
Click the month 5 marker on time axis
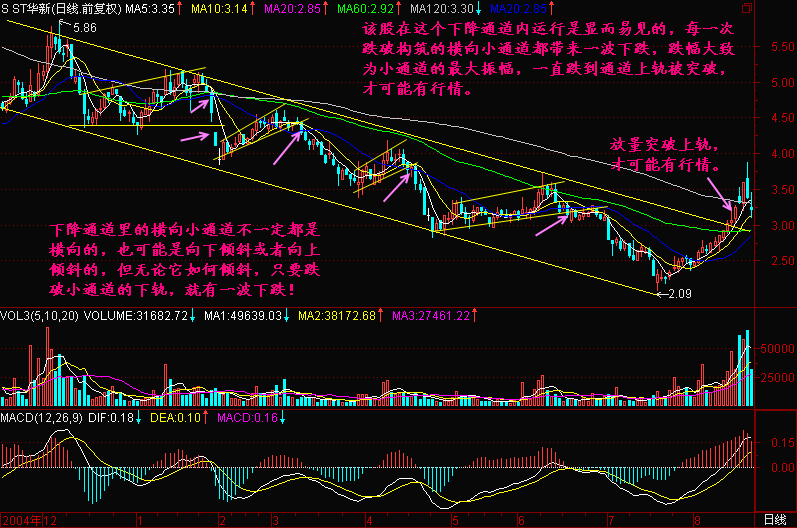coord(455,520)
